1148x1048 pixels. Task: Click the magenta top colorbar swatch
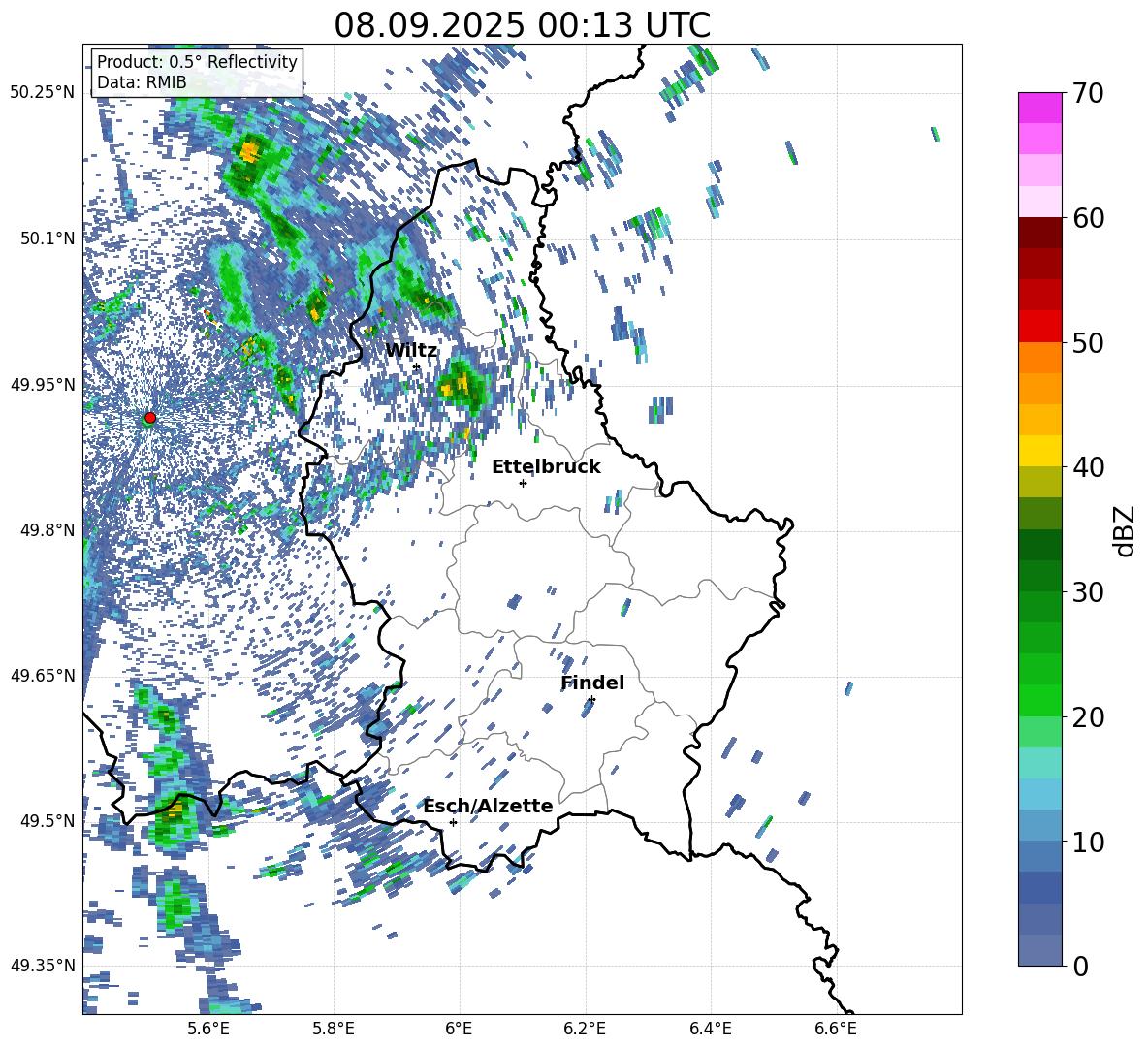pos(1039,108)
